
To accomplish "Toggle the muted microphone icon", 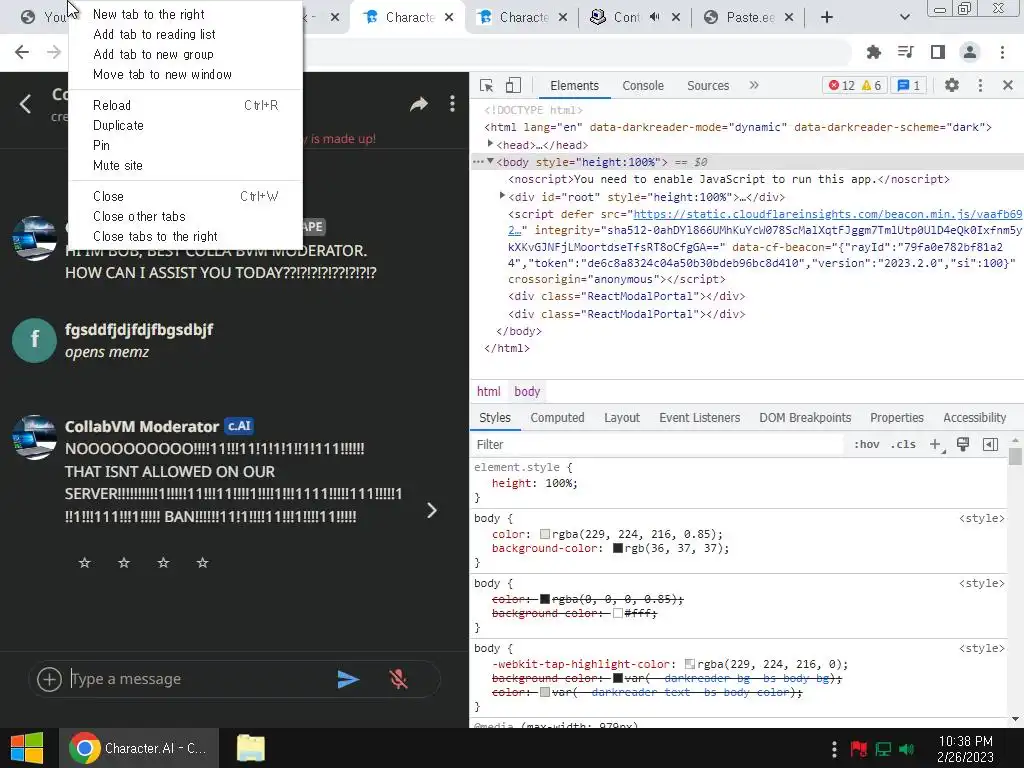I will coord(398,679).
